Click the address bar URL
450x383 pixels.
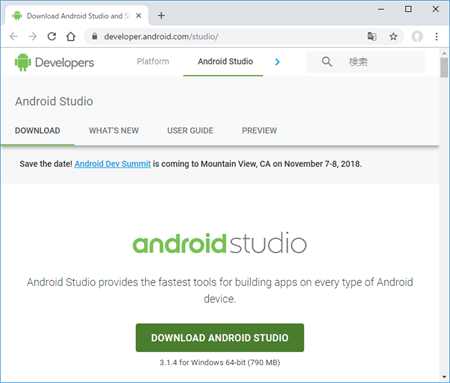point(161,36)
